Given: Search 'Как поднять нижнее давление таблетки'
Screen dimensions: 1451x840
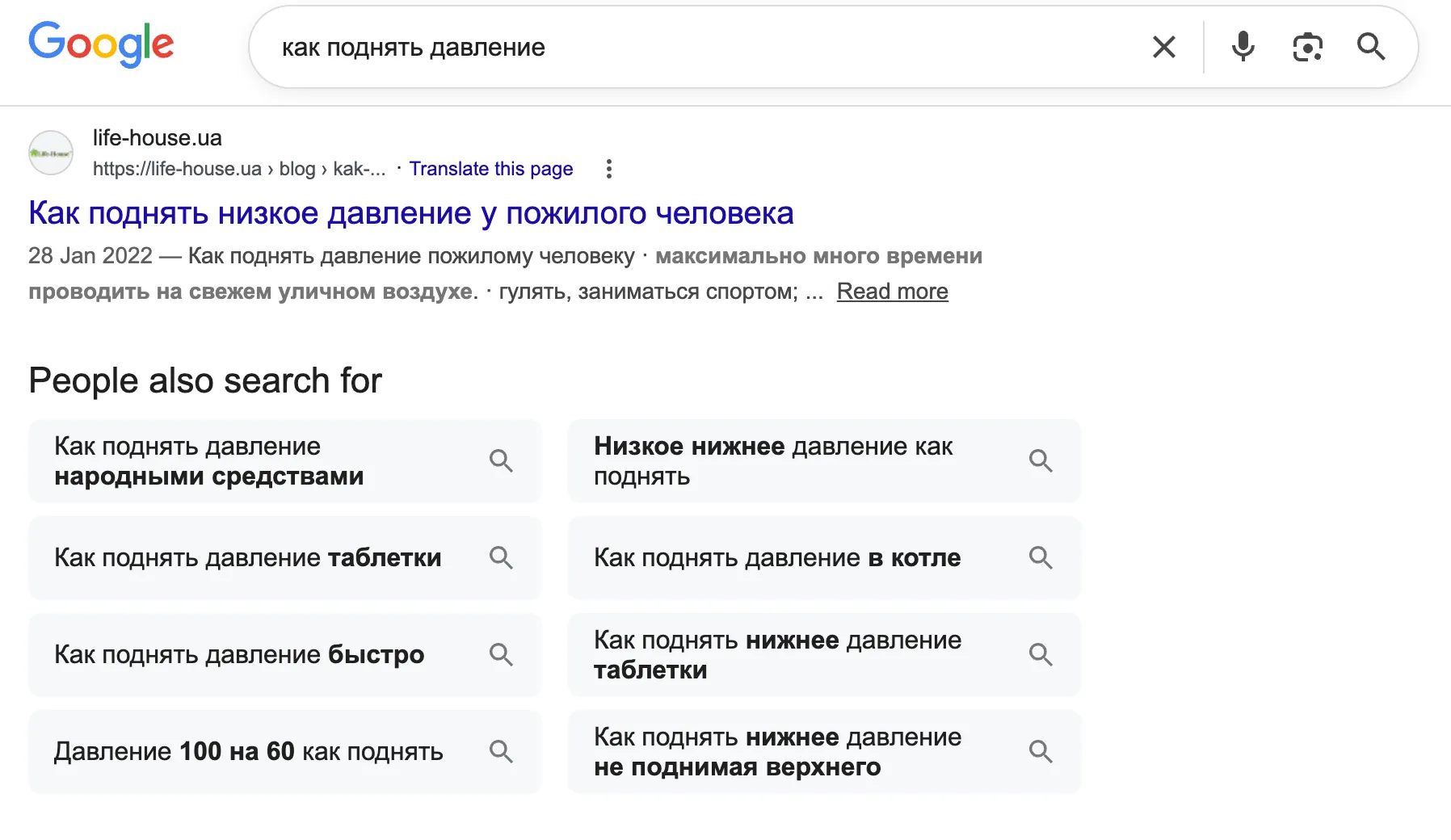Looking at the screenshot, I should click(x=777, y=654).
